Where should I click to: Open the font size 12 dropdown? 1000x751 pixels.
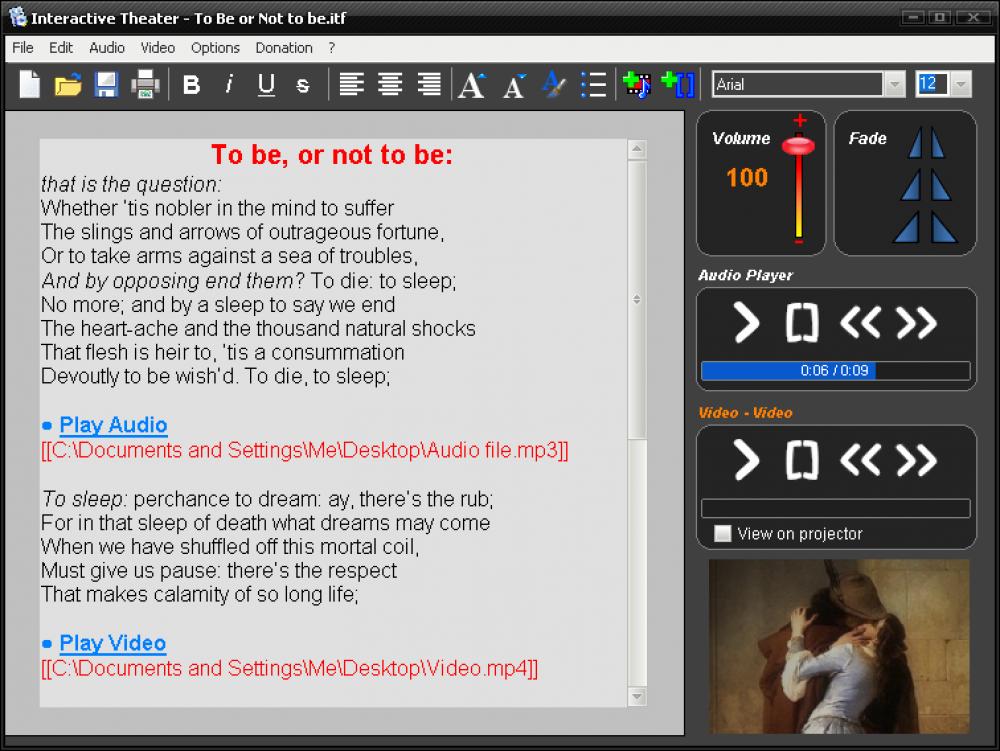(960, 84)
